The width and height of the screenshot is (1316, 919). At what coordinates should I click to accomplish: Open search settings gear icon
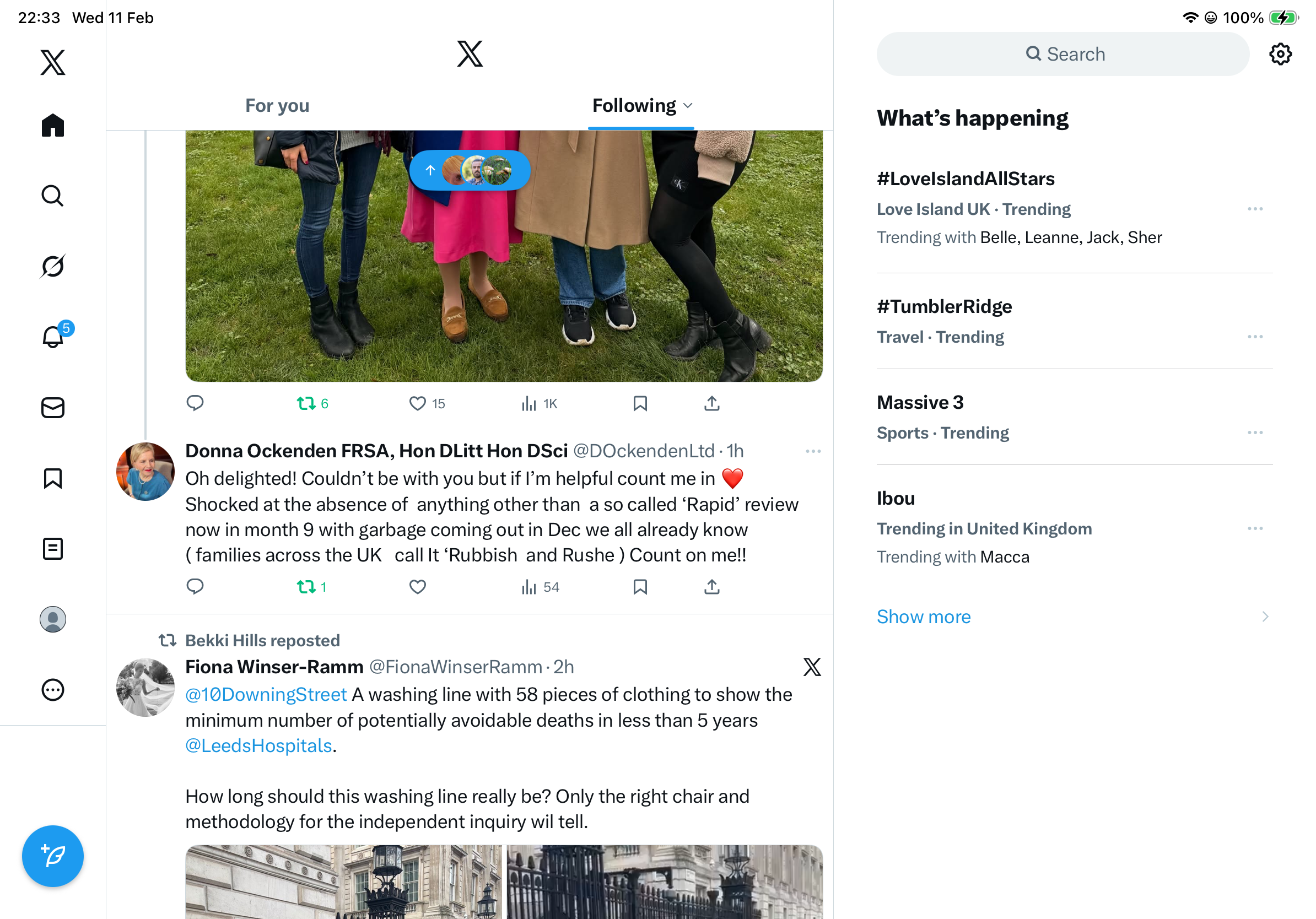[x=1280, y=55]
